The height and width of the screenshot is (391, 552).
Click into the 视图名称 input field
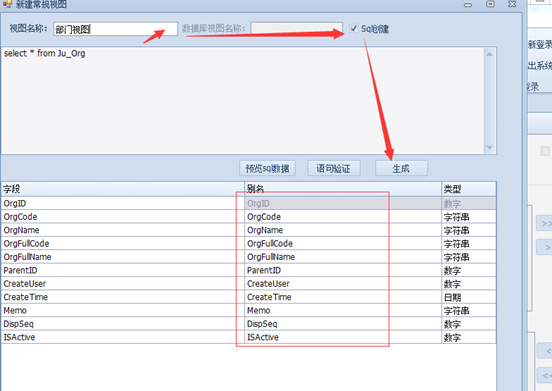tap(115, 29)
